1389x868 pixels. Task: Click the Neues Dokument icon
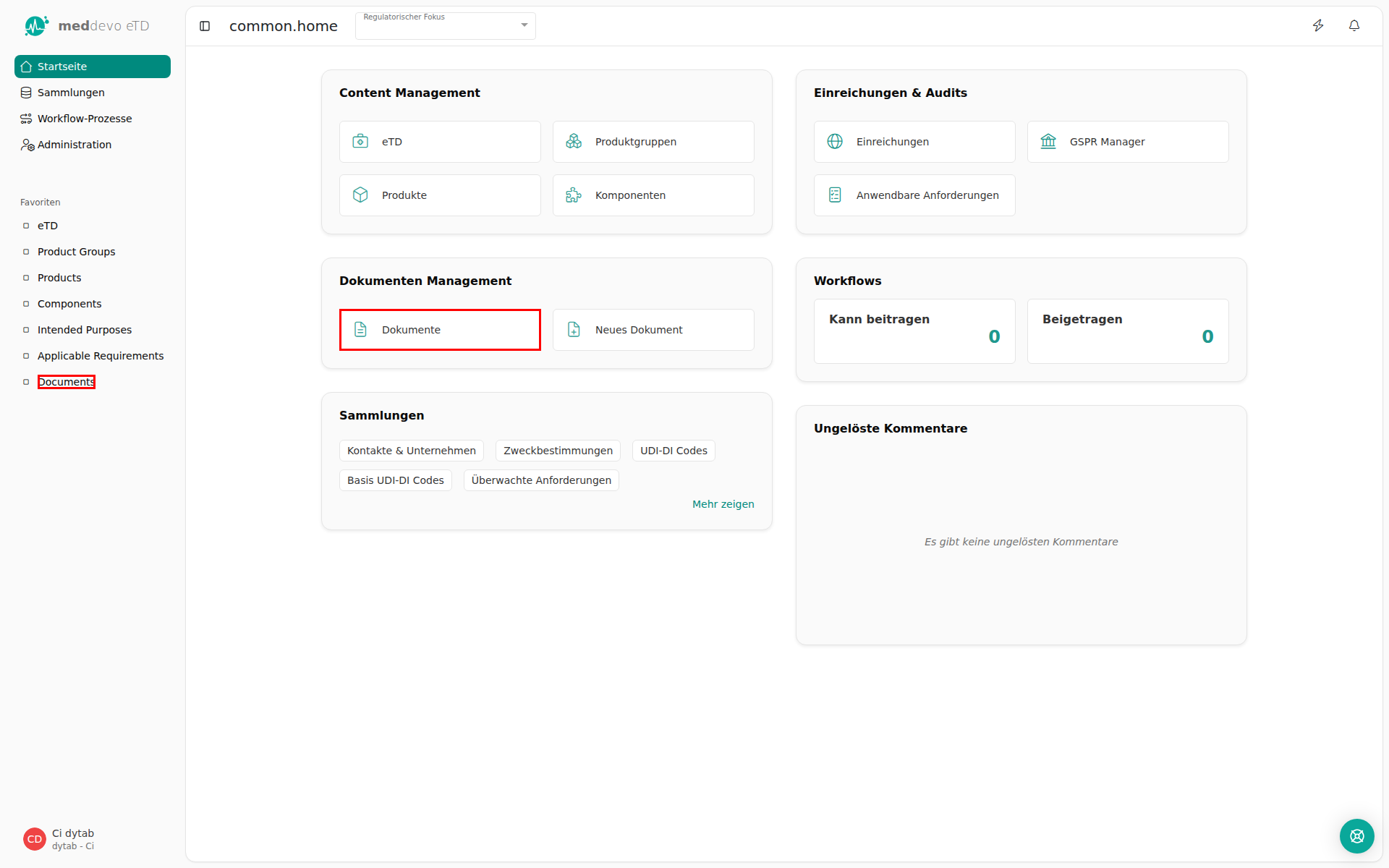tap(574, 330)
